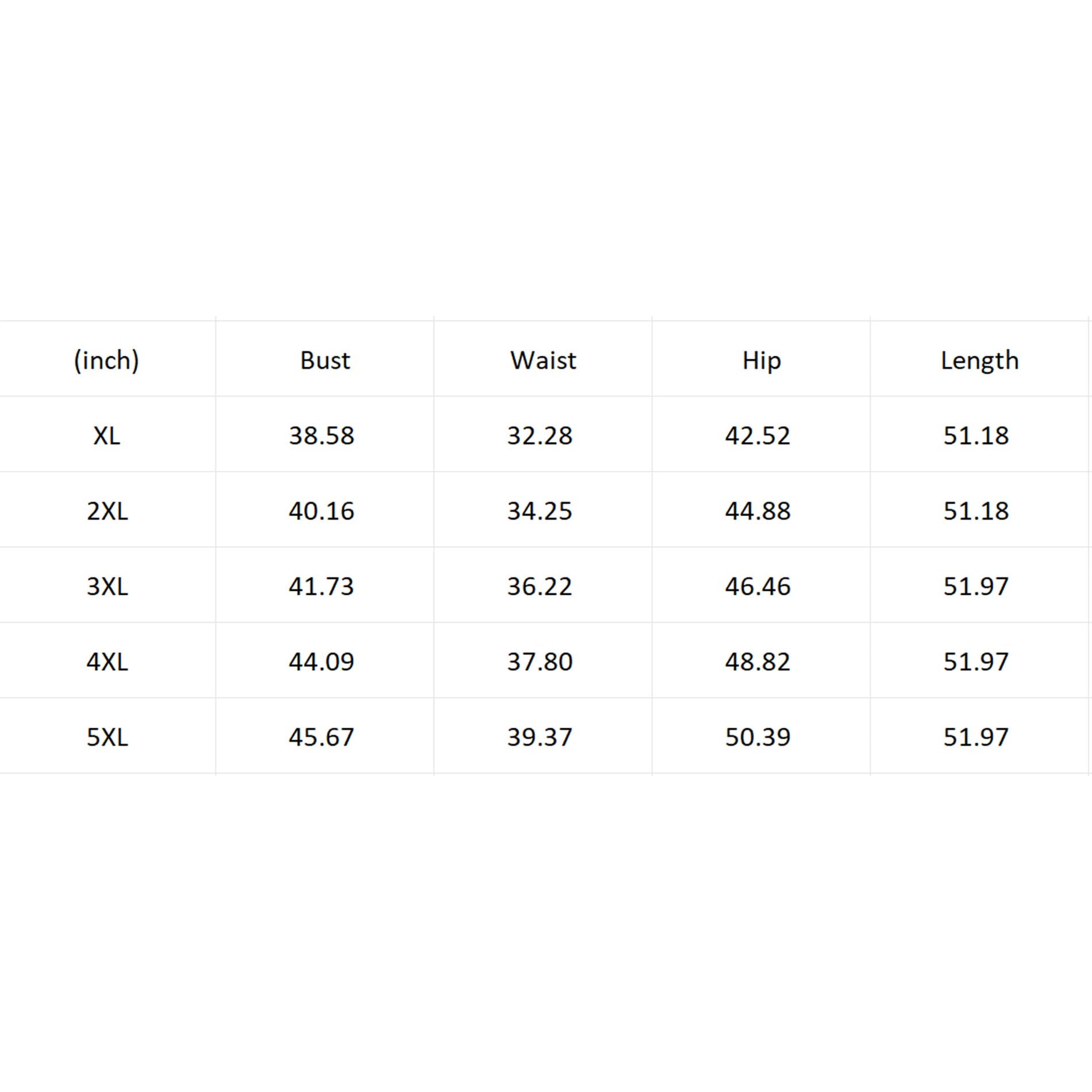Viewport: 1092px width, 1092px height.
Task: Select the Waist column header
Action: coord(543,360)
